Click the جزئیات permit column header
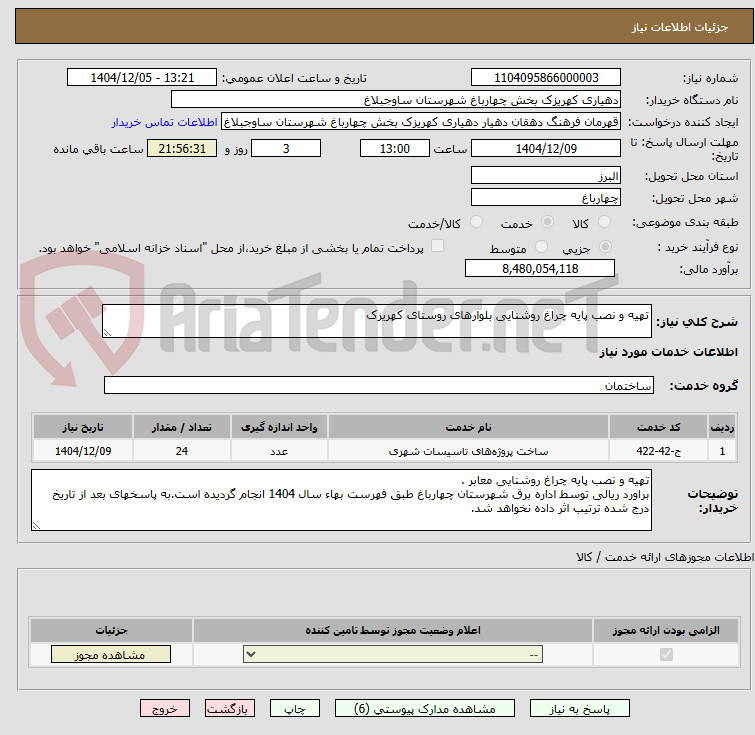This screenshot has height=735, width=755. (x=111, y=630)
